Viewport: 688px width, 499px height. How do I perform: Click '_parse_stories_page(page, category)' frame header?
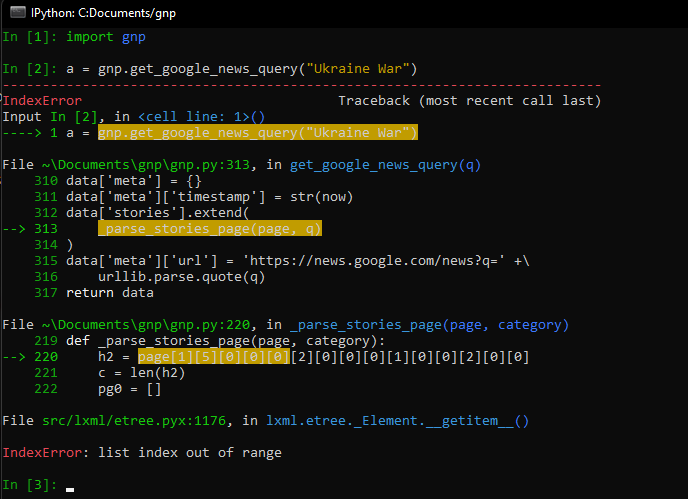429,325
